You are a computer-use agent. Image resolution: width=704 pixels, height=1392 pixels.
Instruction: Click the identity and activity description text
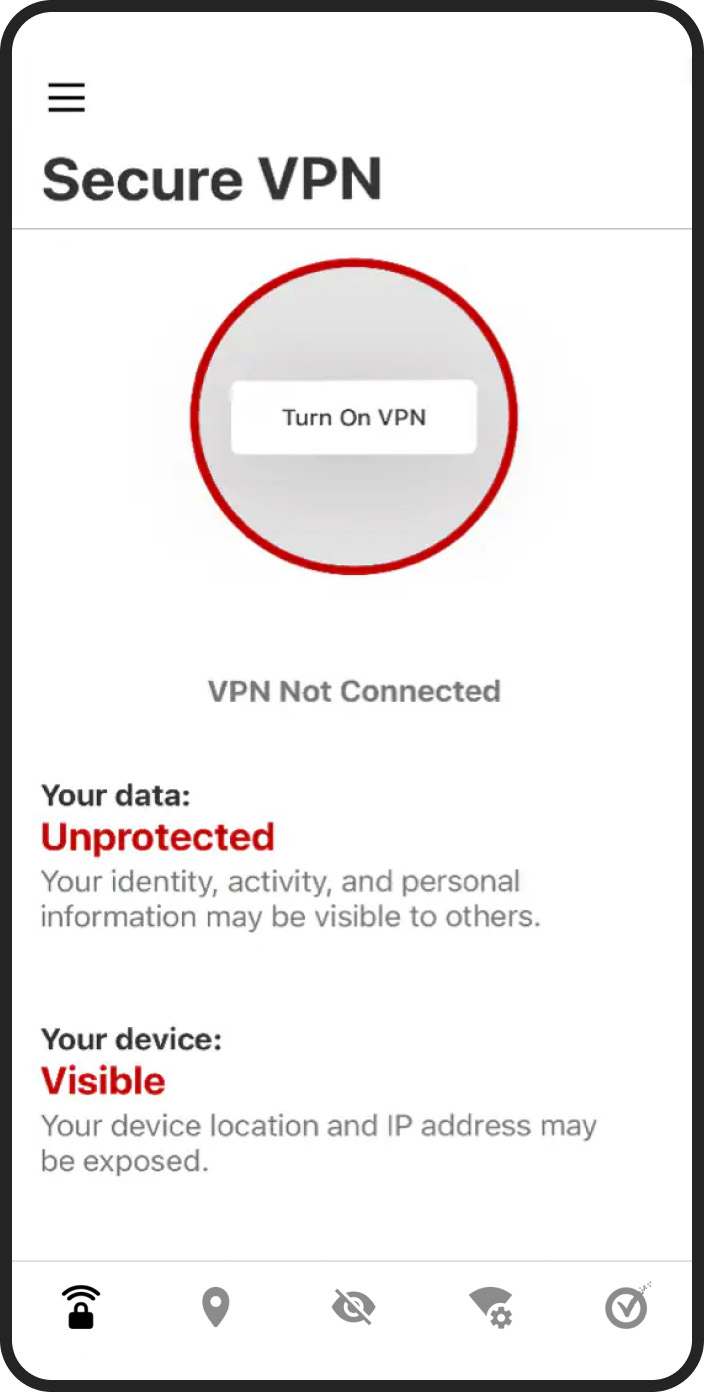pyautogui.click(x=291, y=899)
